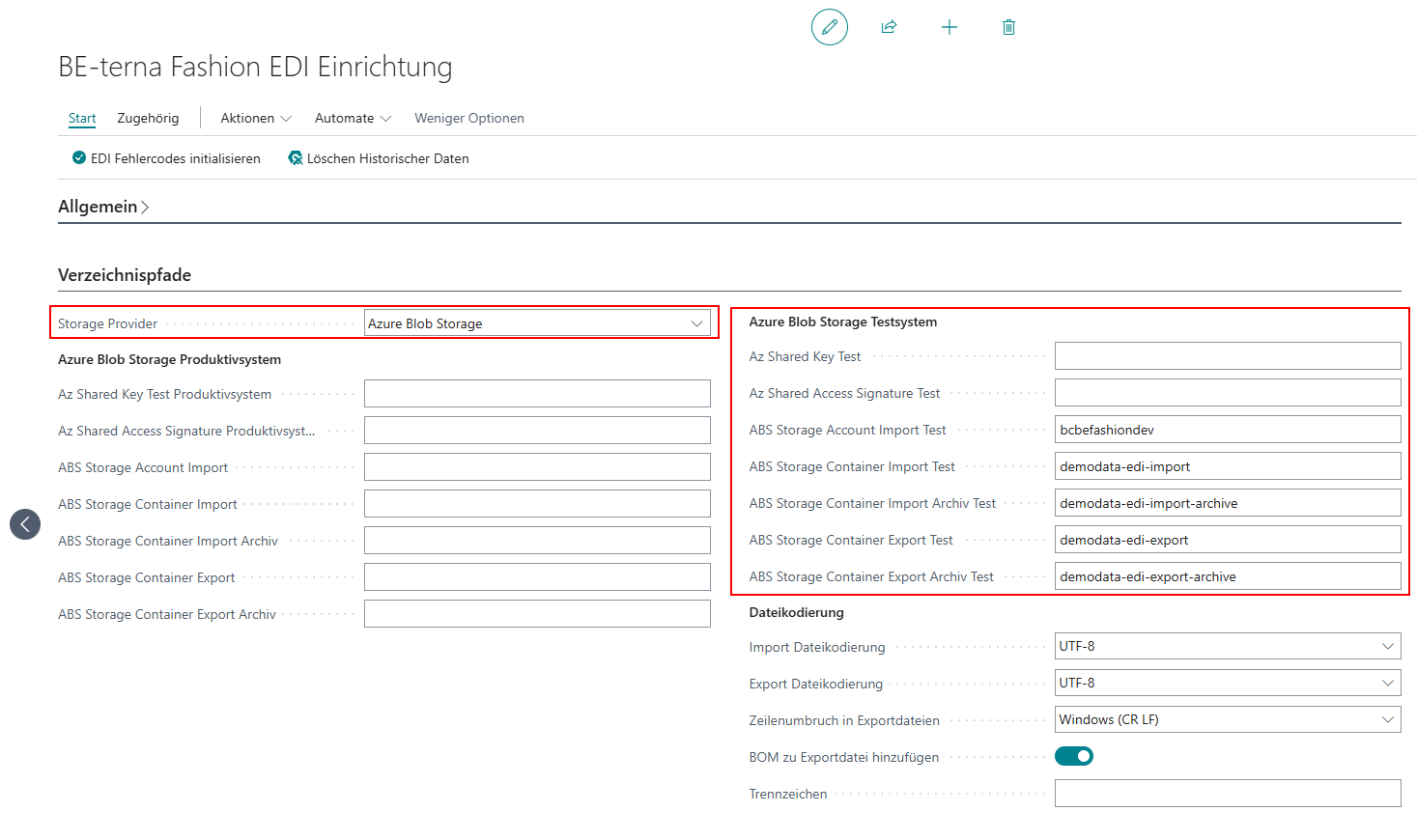The width and height of the screenshot is (1417, 840).
Task: Select the Start tab
Action: (82, 118)
